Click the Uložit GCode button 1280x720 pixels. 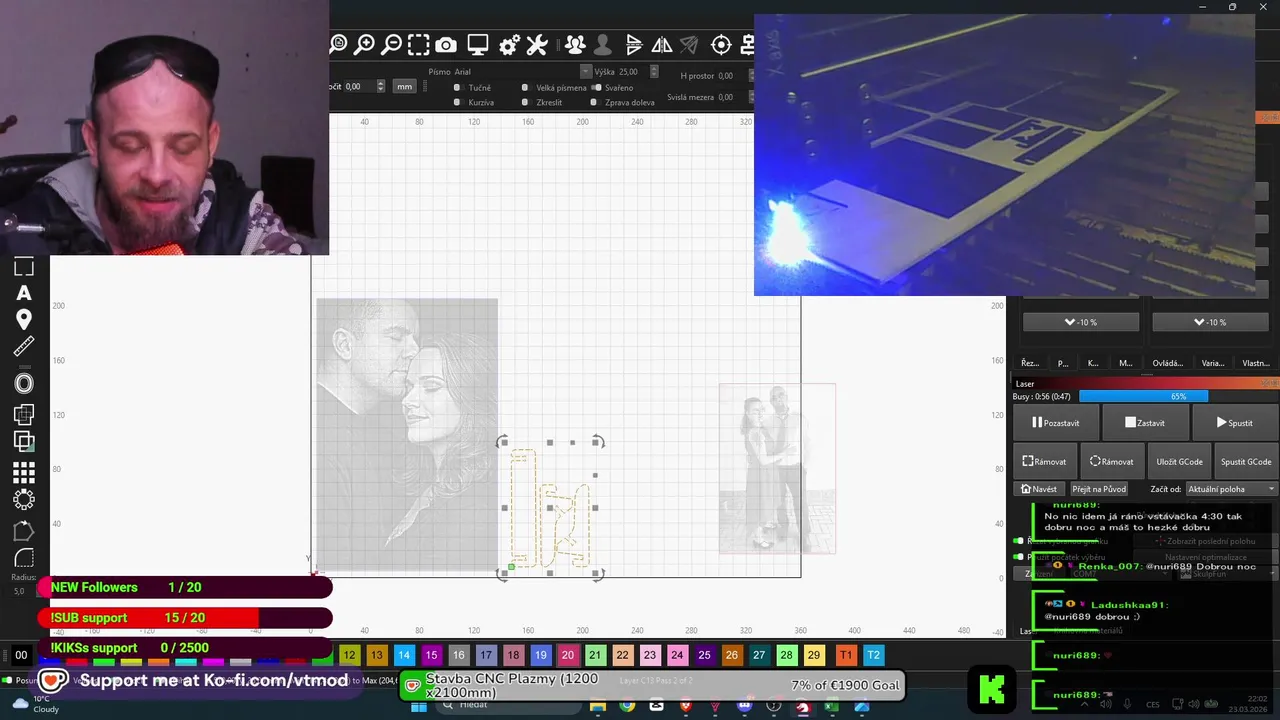1179,462
